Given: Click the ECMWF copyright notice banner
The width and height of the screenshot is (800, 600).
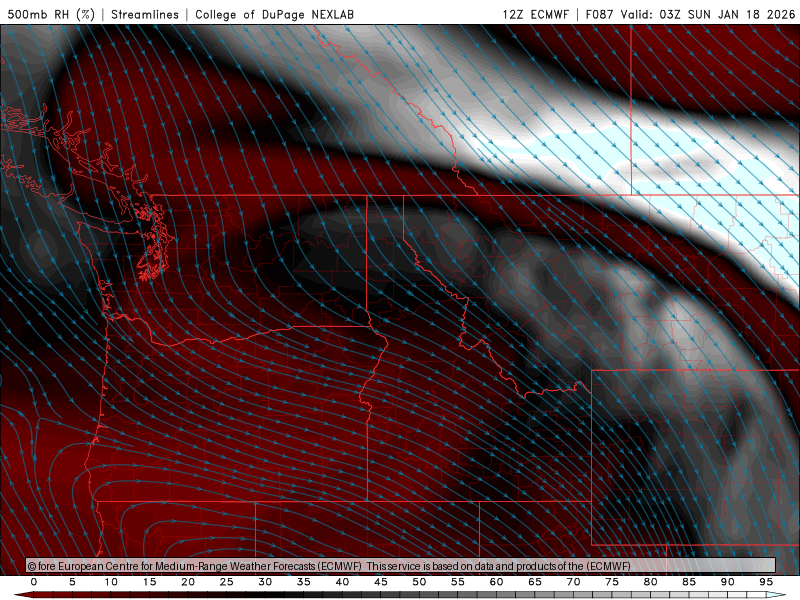Looking at the screenshot, I should coord(401,565).
